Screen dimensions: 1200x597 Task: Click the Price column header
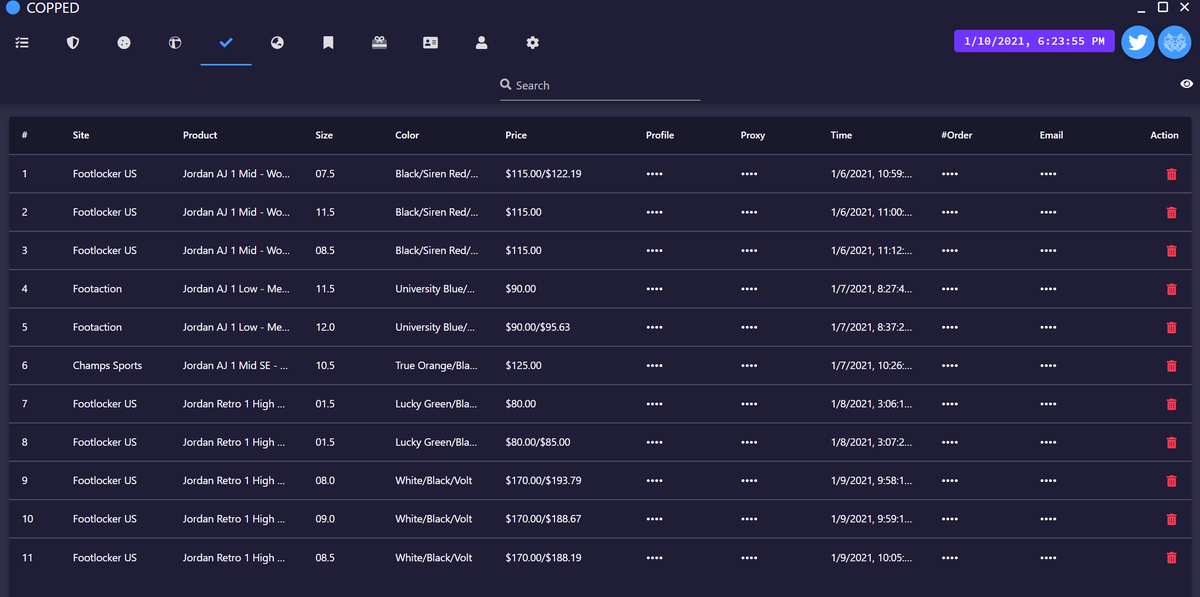[x=516, y=135]
